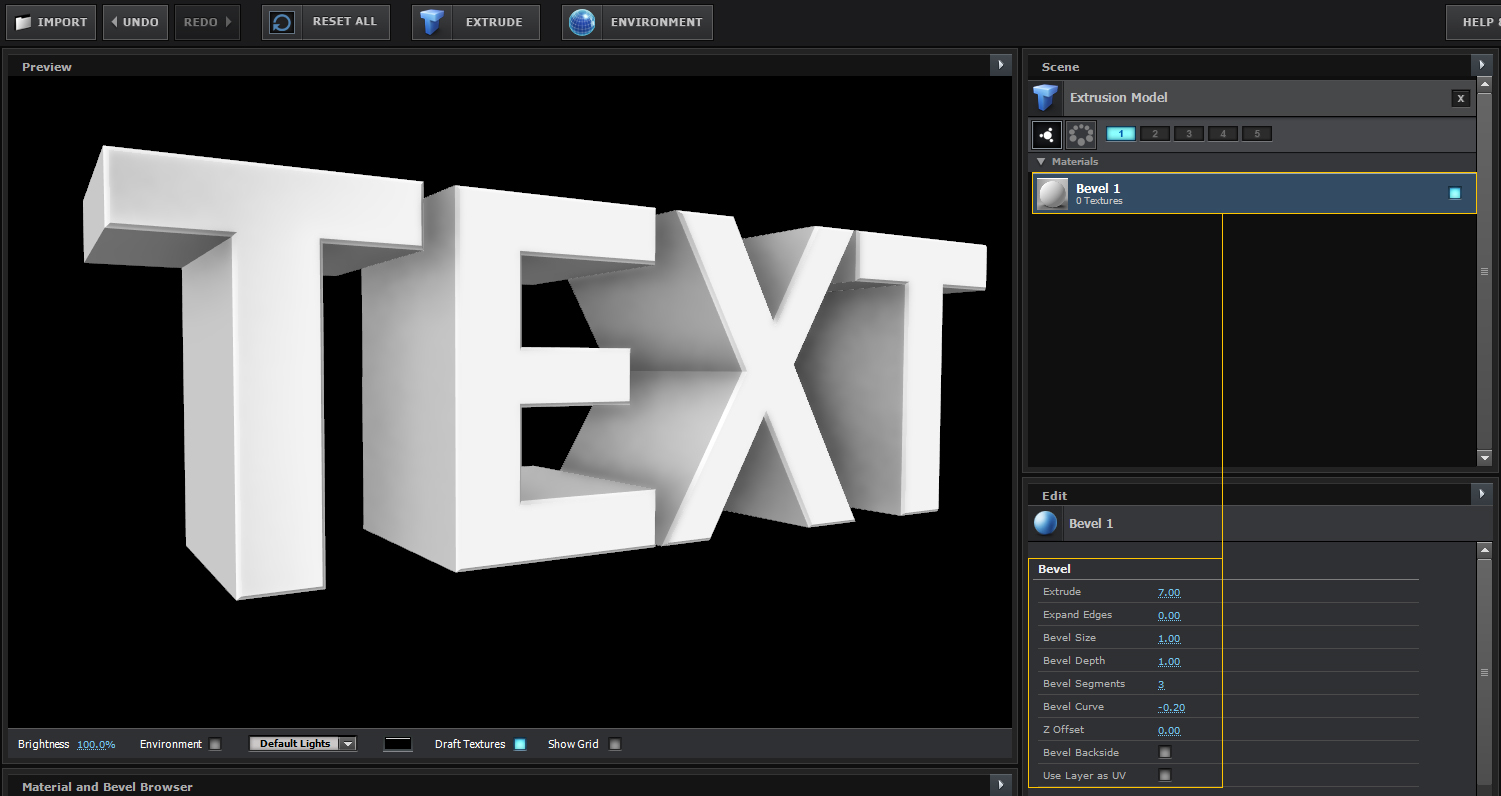
Task: Select the particle replicator icon in Scene
Action: tap(1047, 134)
